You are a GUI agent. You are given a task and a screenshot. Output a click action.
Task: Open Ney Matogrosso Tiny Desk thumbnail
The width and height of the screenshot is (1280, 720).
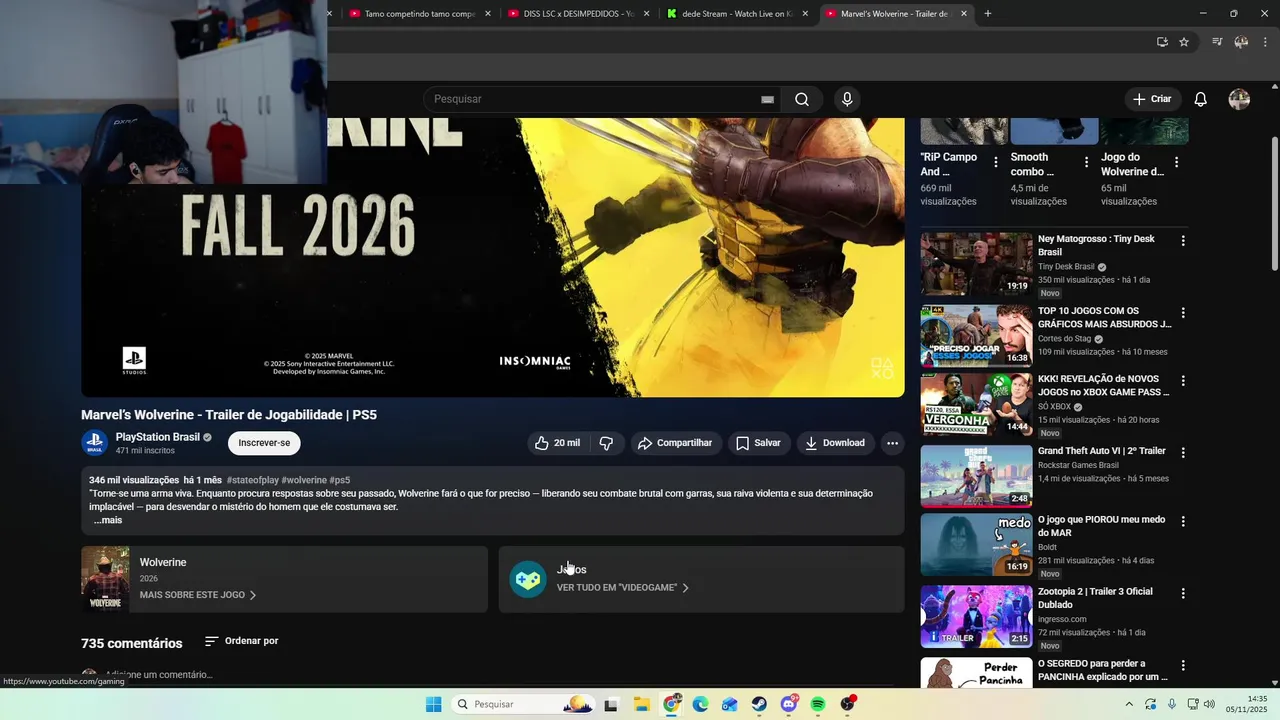(x=976, y=264)
